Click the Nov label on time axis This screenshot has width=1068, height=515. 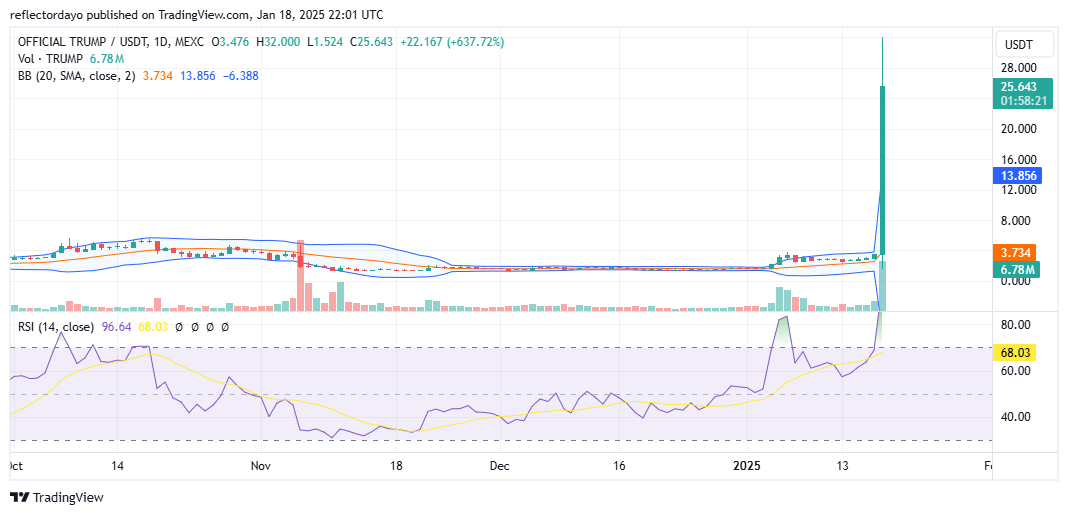tap(262, 467)
